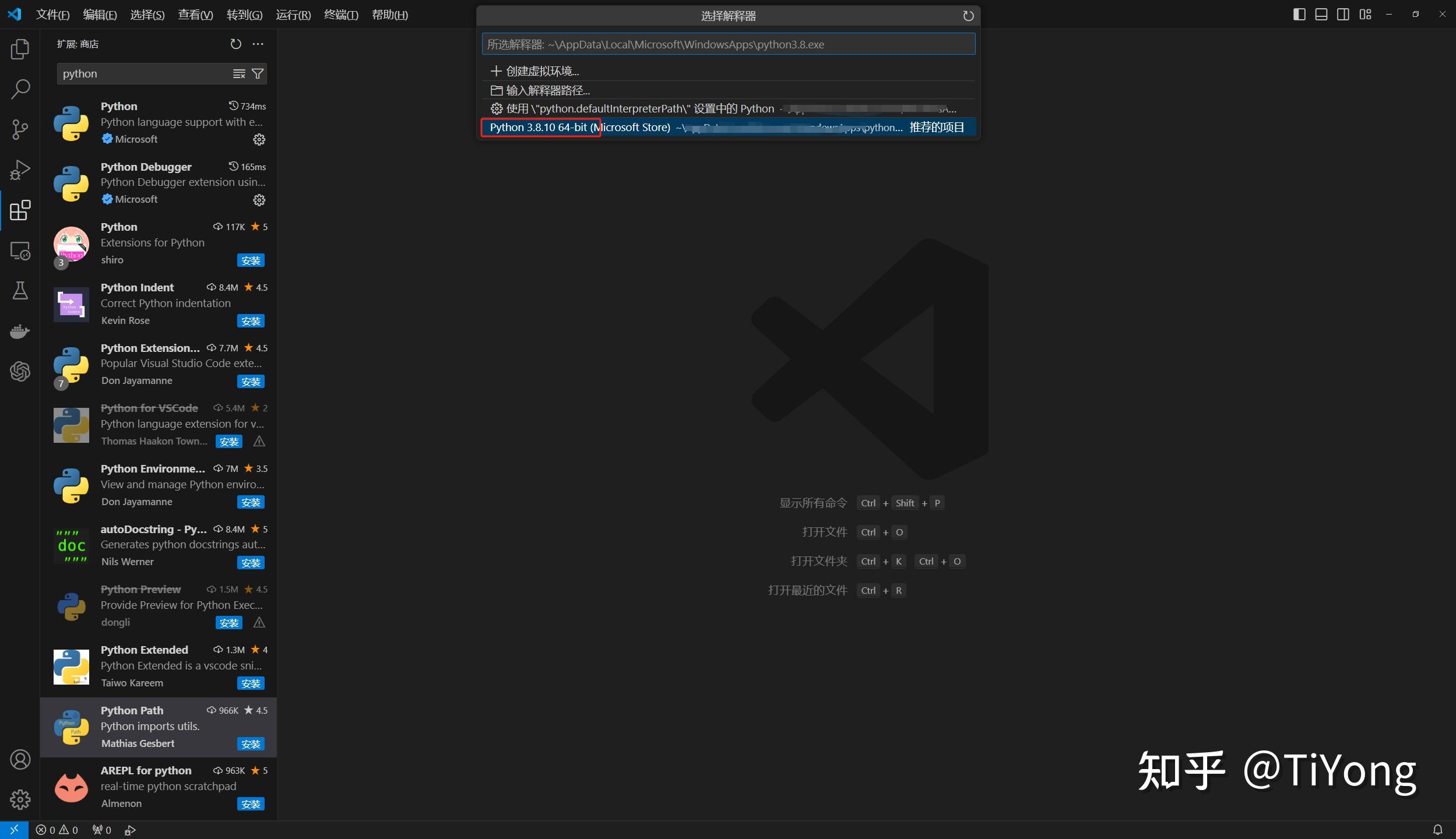Image resolution: width=1456 pixels, height=839 pixels.
Task: Open the ChatGPT extension icon
Action: pyautogui.click(x=20, y=371)
